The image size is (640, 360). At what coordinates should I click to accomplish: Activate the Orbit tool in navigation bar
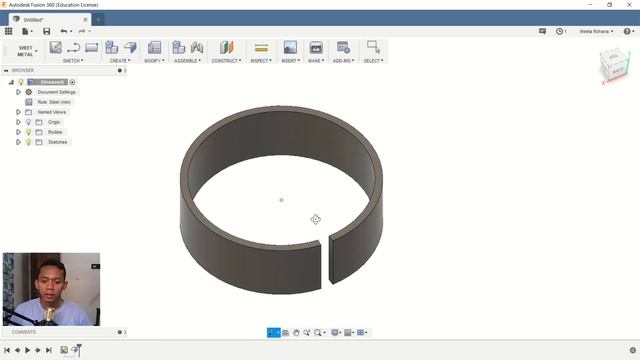pos(272,333)
